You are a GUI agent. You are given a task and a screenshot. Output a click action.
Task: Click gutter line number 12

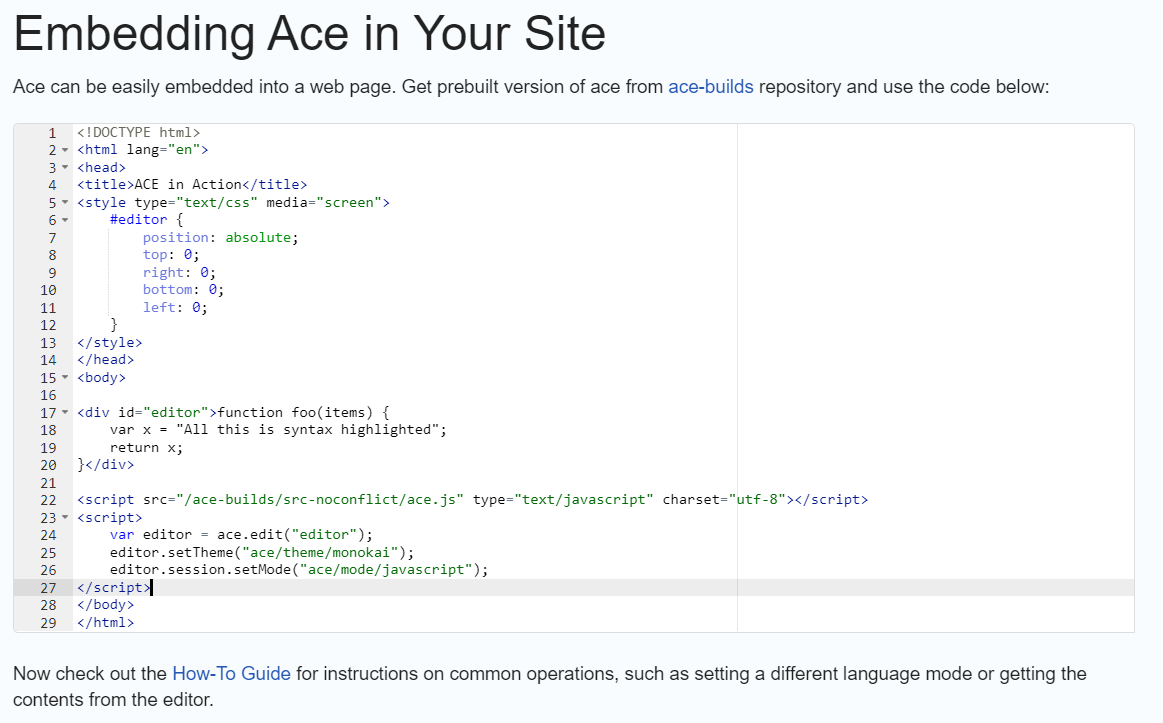[x=48, y=325]
